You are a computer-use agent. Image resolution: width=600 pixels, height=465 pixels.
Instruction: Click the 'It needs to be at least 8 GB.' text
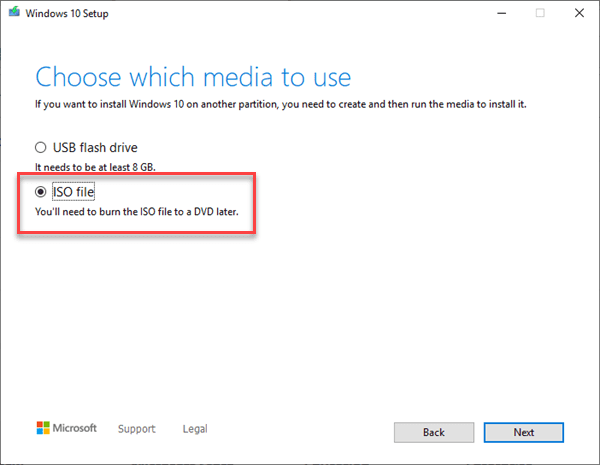pos(95,167)
